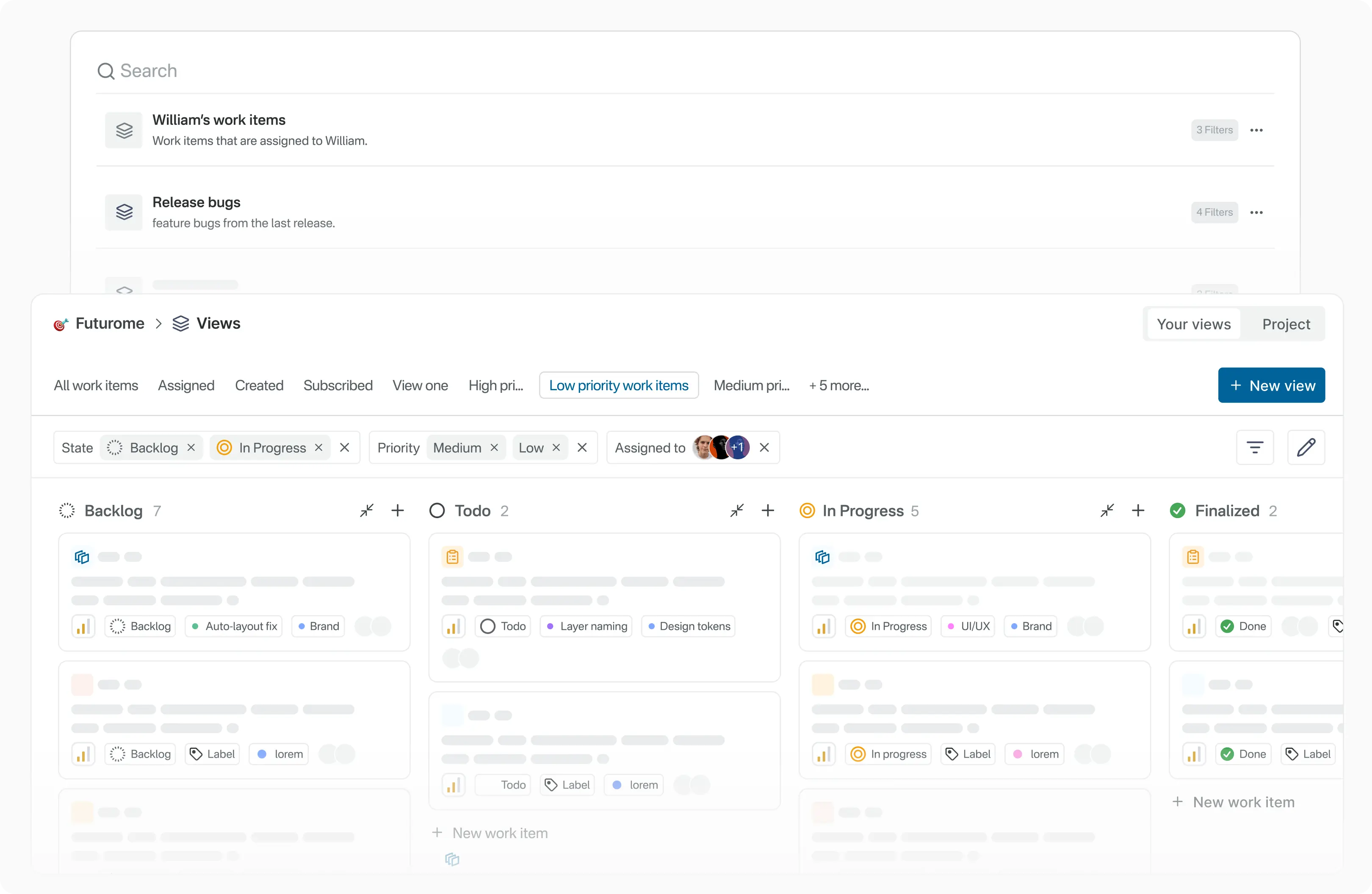Go to Futurome breadcrumb
This screenshot has height=894, width=1372.
click(x=110, y=324)
